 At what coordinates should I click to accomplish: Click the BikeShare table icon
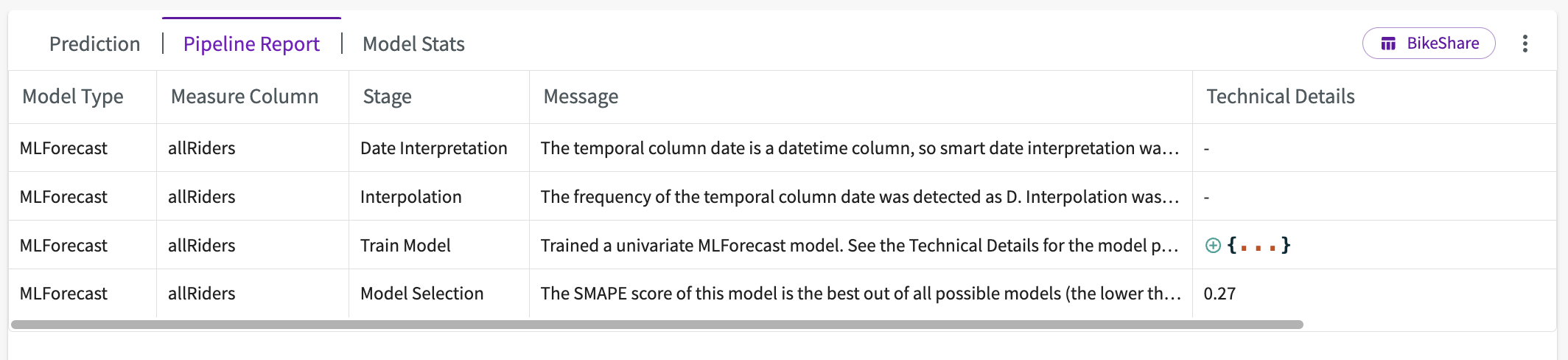(x=1388, y=44)
